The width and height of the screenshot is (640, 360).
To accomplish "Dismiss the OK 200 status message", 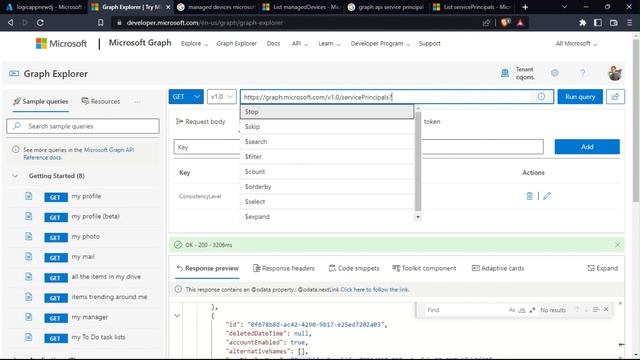I will point(617,245).
